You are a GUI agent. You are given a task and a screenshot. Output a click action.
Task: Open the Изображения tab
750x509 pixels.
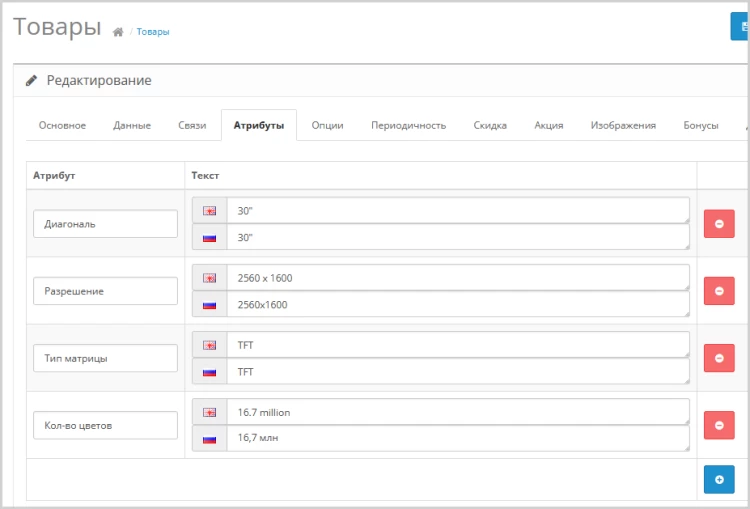click(623, 125)
